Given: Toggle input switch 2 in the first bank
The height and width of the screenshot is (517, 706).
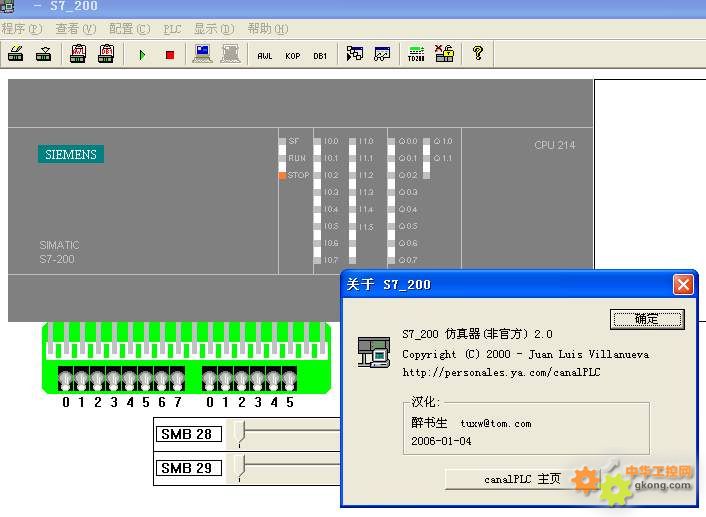Looking at the screenshot, I should 98,379.
